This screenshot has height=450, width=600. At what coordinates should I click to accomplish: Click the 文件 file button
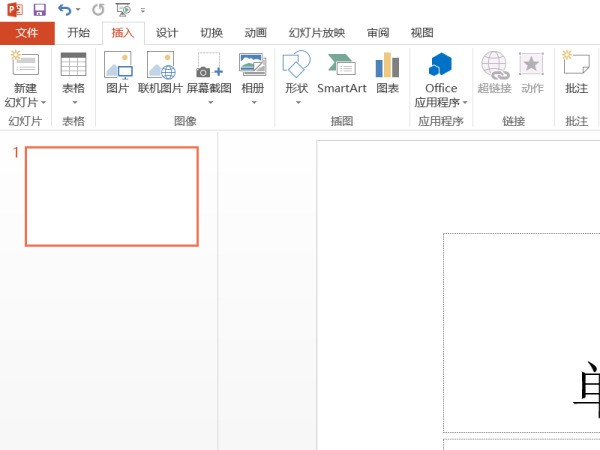[27, 32]
